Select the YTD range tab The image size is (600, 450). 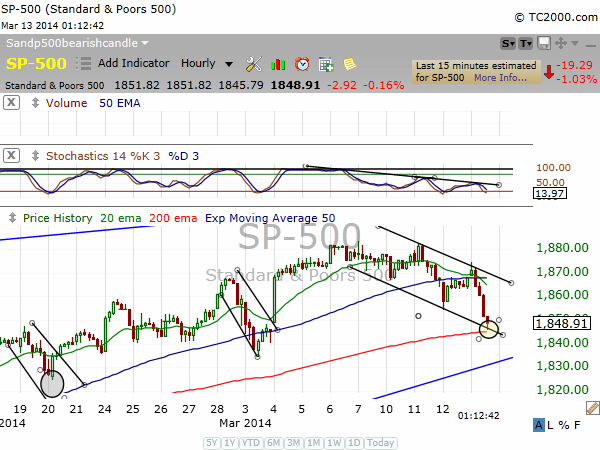click(251, 443)
